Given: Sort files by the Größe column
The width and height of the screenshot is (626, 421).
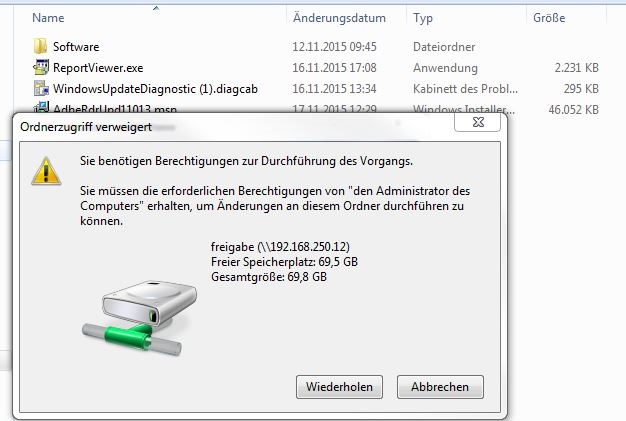Looking at the screenshot, I should pos(549,18).
